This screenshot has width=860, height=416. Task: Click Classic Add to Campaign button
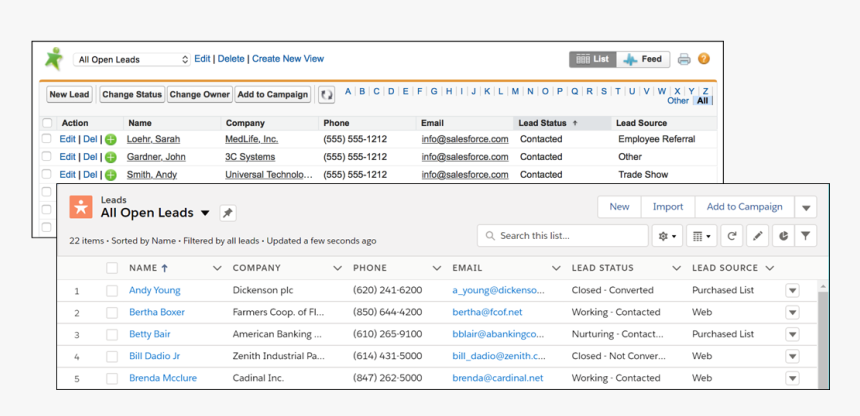coord(273,94)
